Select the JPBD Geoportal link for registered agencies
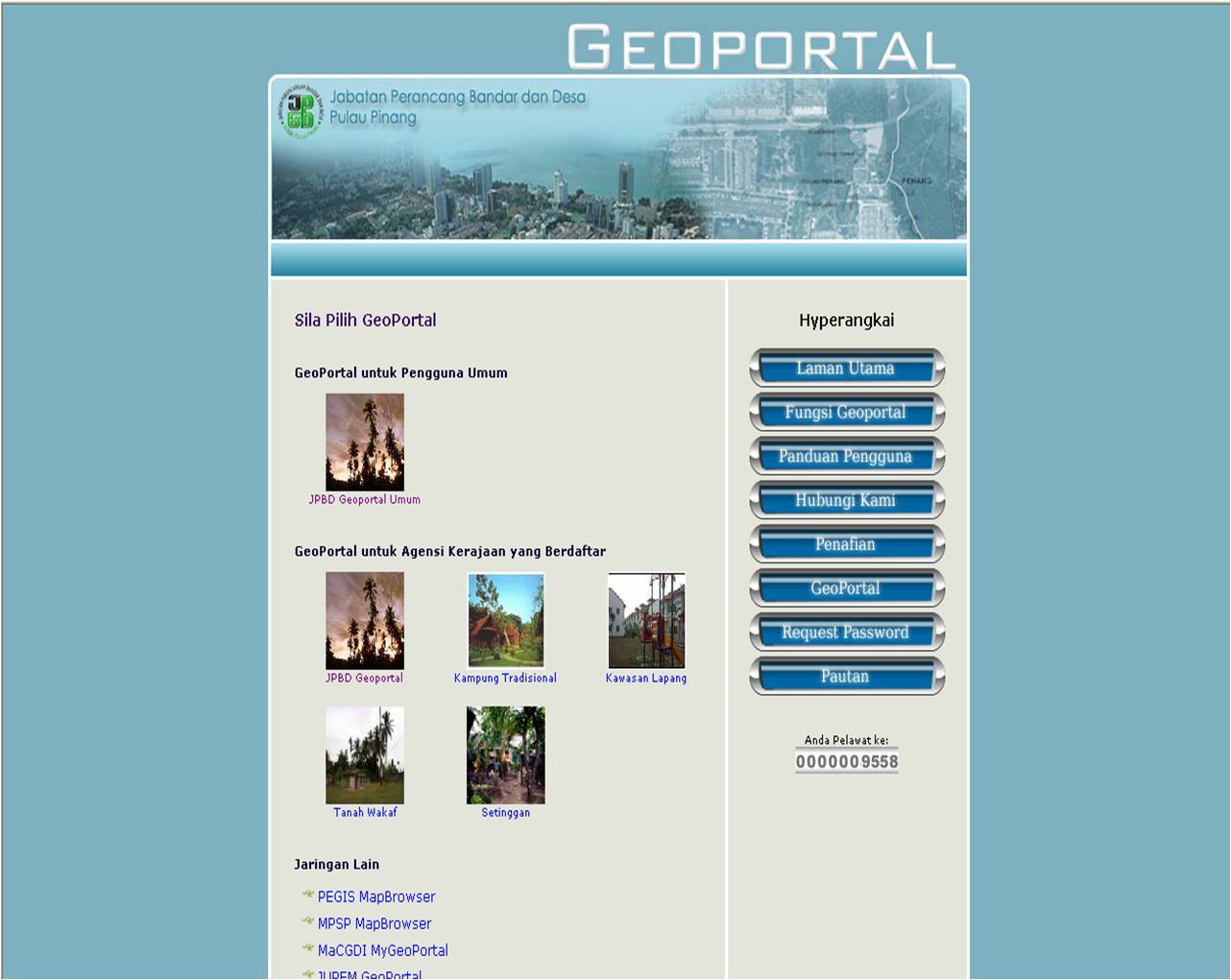1231x980 pixels. 365,678
